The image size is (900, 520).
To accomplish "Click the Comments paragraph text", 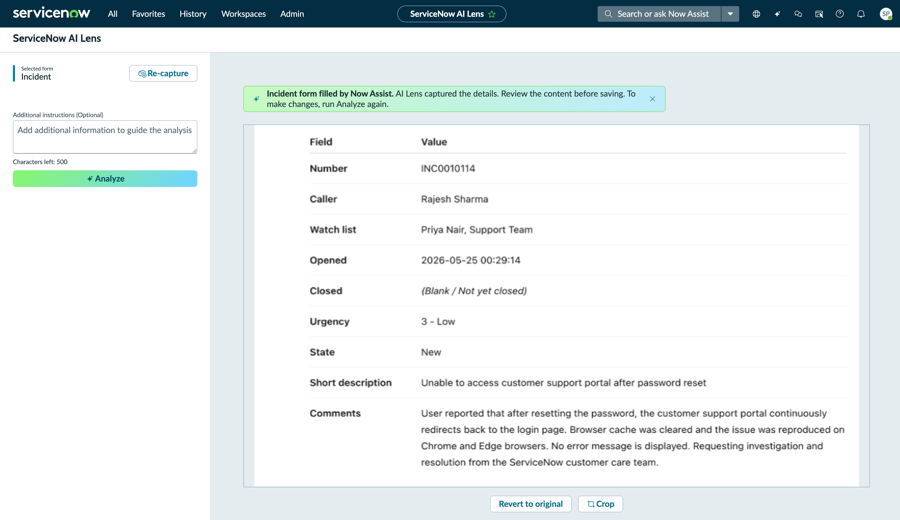I will (633, 438).
